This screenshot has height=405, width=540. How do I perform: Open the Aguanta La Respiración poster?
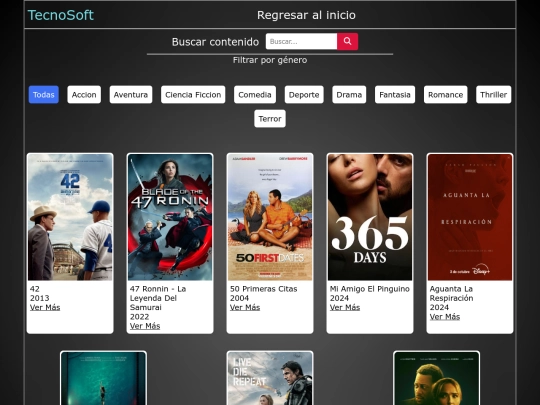point(470,217)
